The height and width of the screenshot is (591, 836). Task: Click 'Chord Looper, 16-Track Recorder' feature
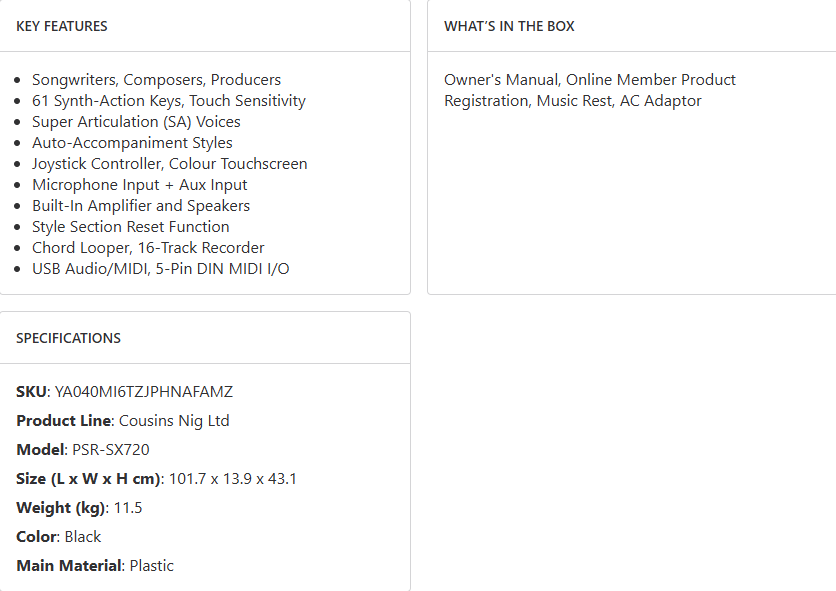pos(148,248)
